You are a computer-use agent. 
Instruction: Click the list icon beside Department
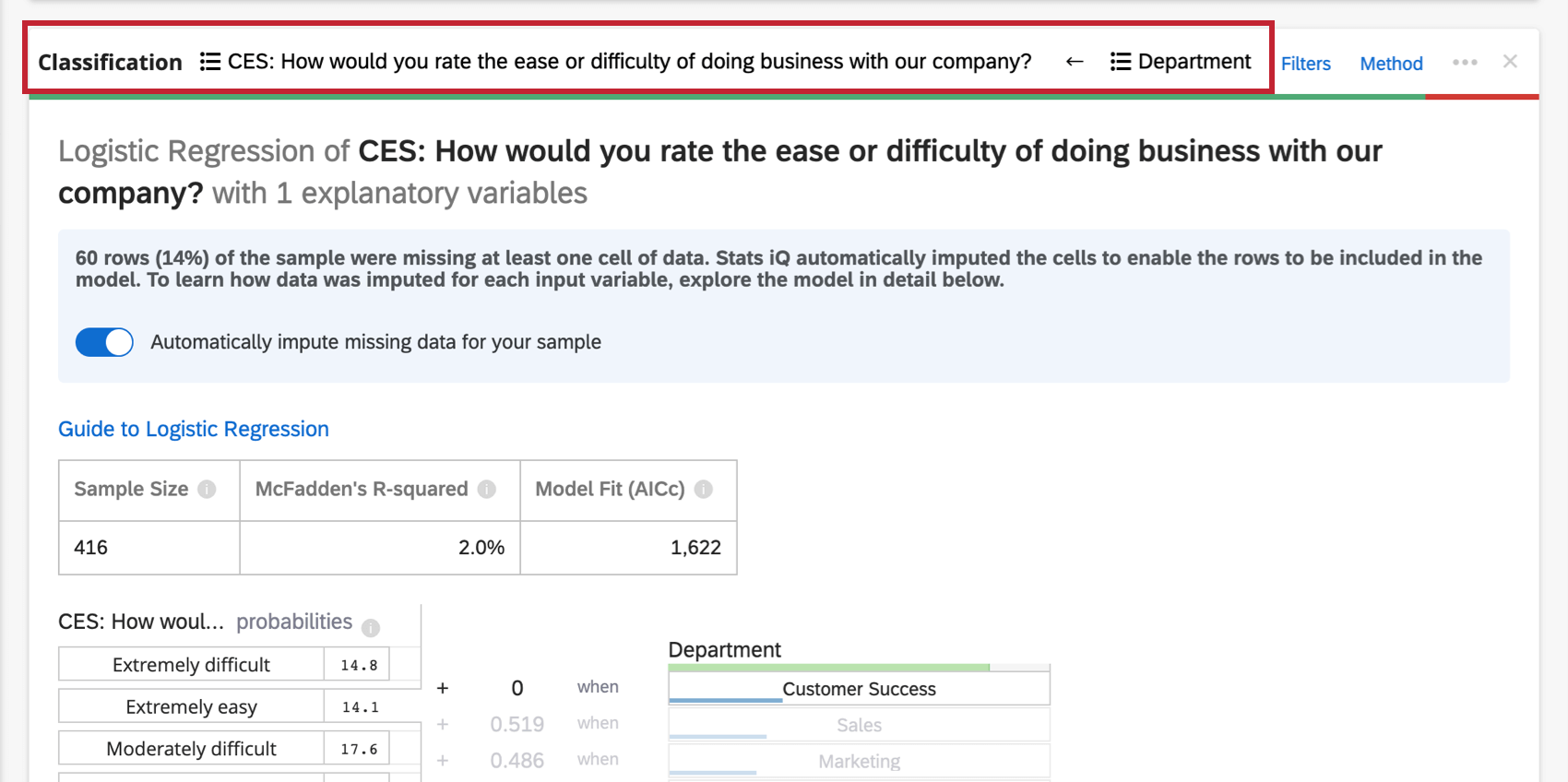(x=1121, y=62)
